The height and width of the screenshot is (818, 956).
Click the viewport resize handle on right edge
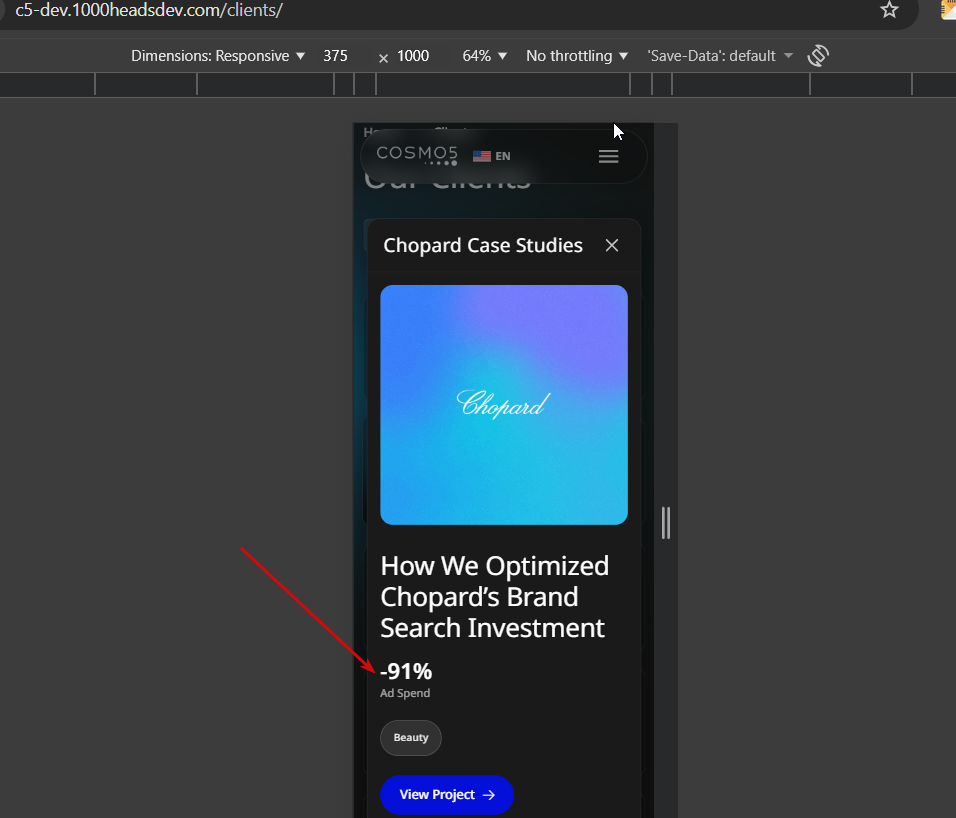[666, 523]
